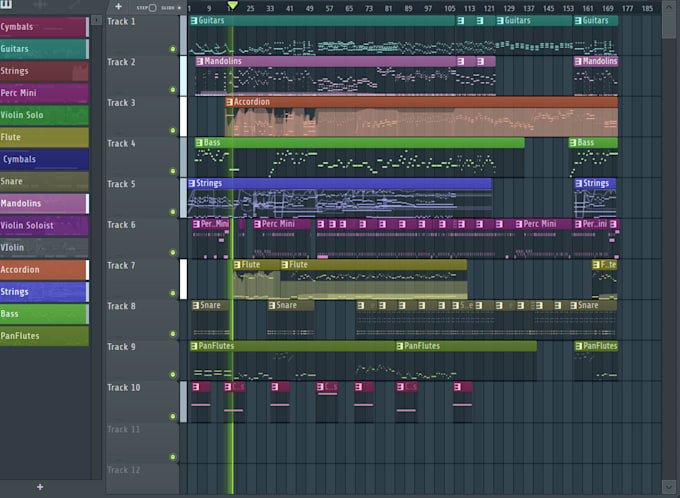Select the Track 6 header label

click(121, 225)
